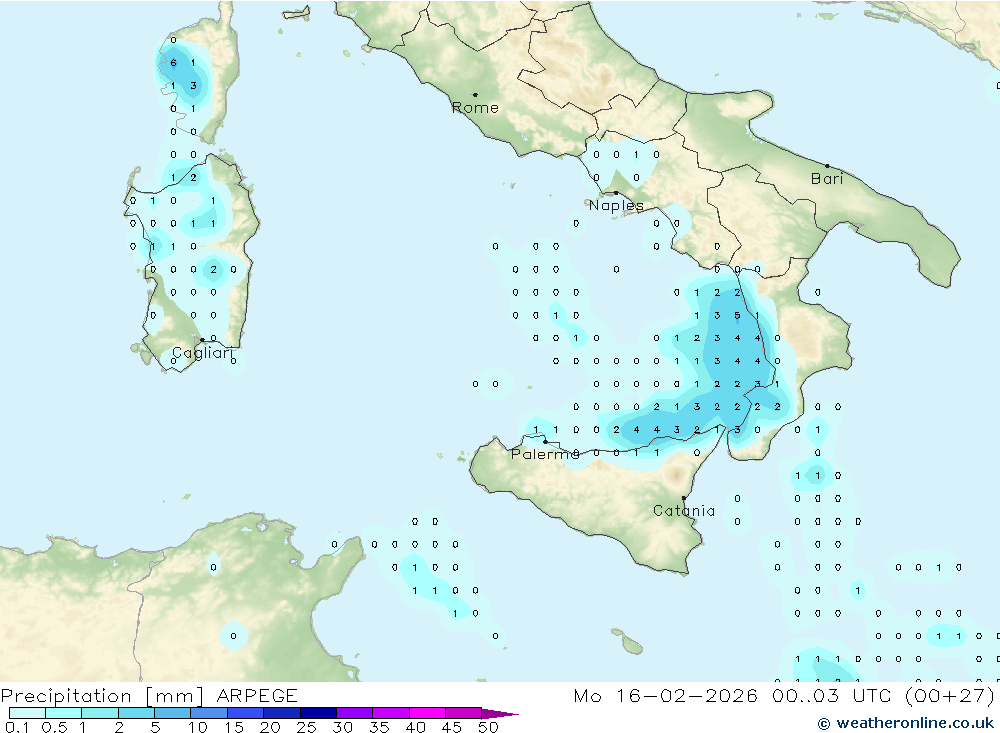Select the 20–25 mm dark blue swatch
1000x733 pixels.
click(281, 713)
